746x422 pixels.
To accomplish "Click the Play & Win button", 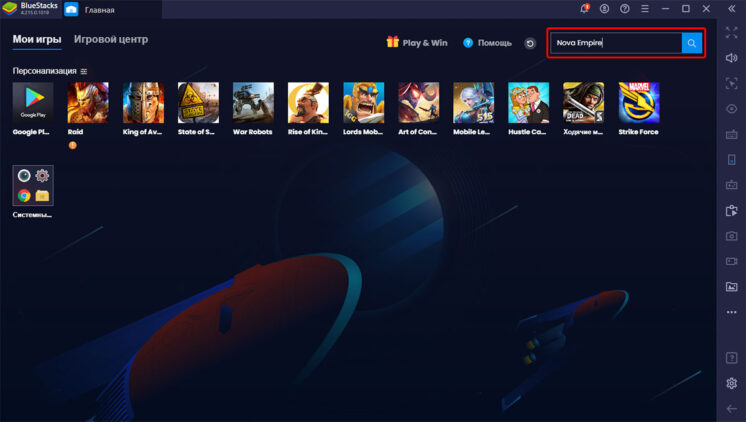I will click(417, 43).
